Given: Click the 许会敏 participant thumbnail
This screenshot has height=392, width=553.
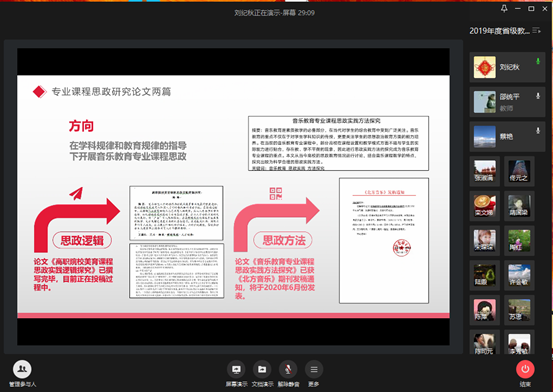Looking at the screenshot, I should point(519,275).
